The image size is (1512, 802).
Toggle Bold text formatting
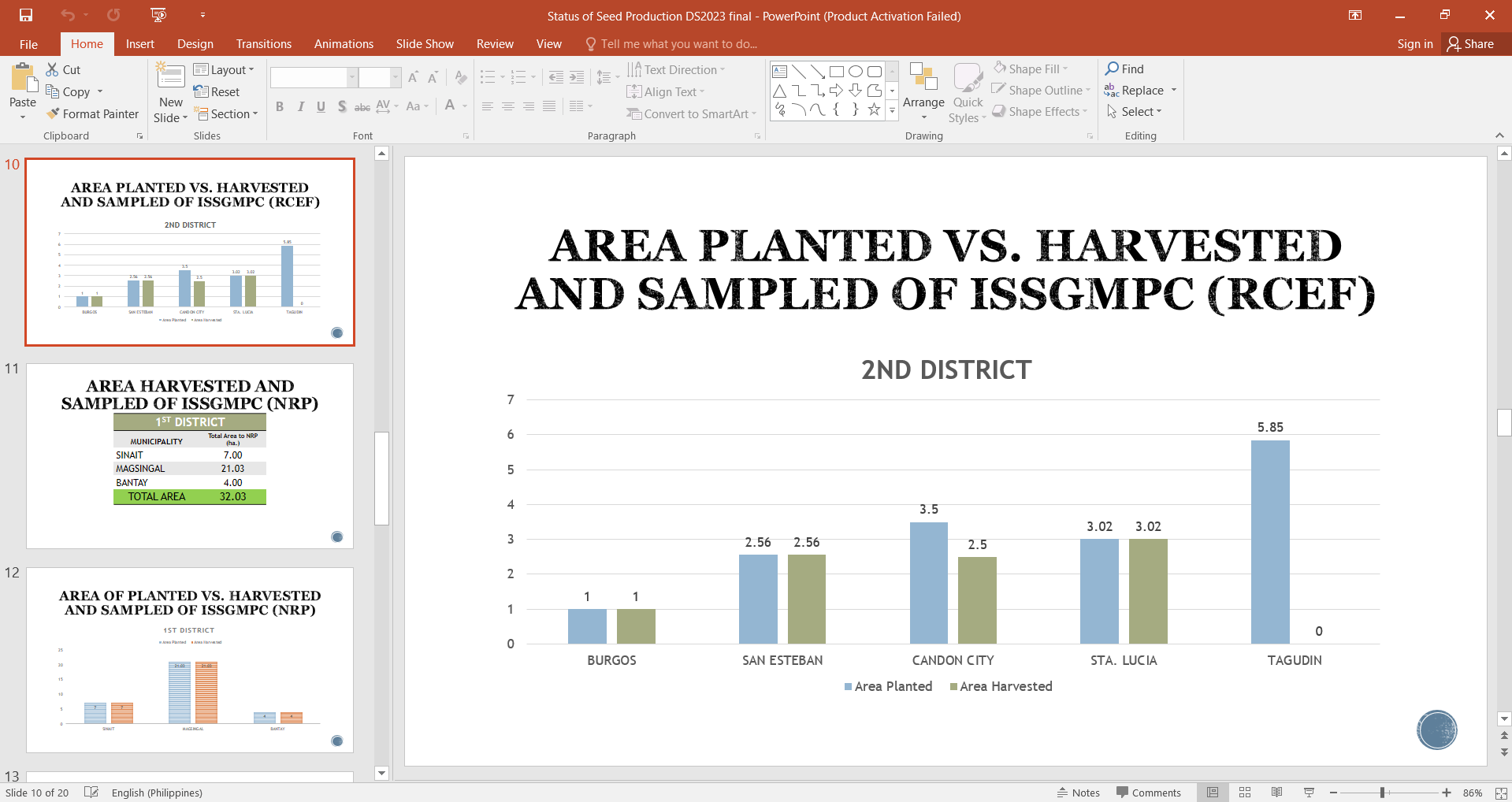280,107
